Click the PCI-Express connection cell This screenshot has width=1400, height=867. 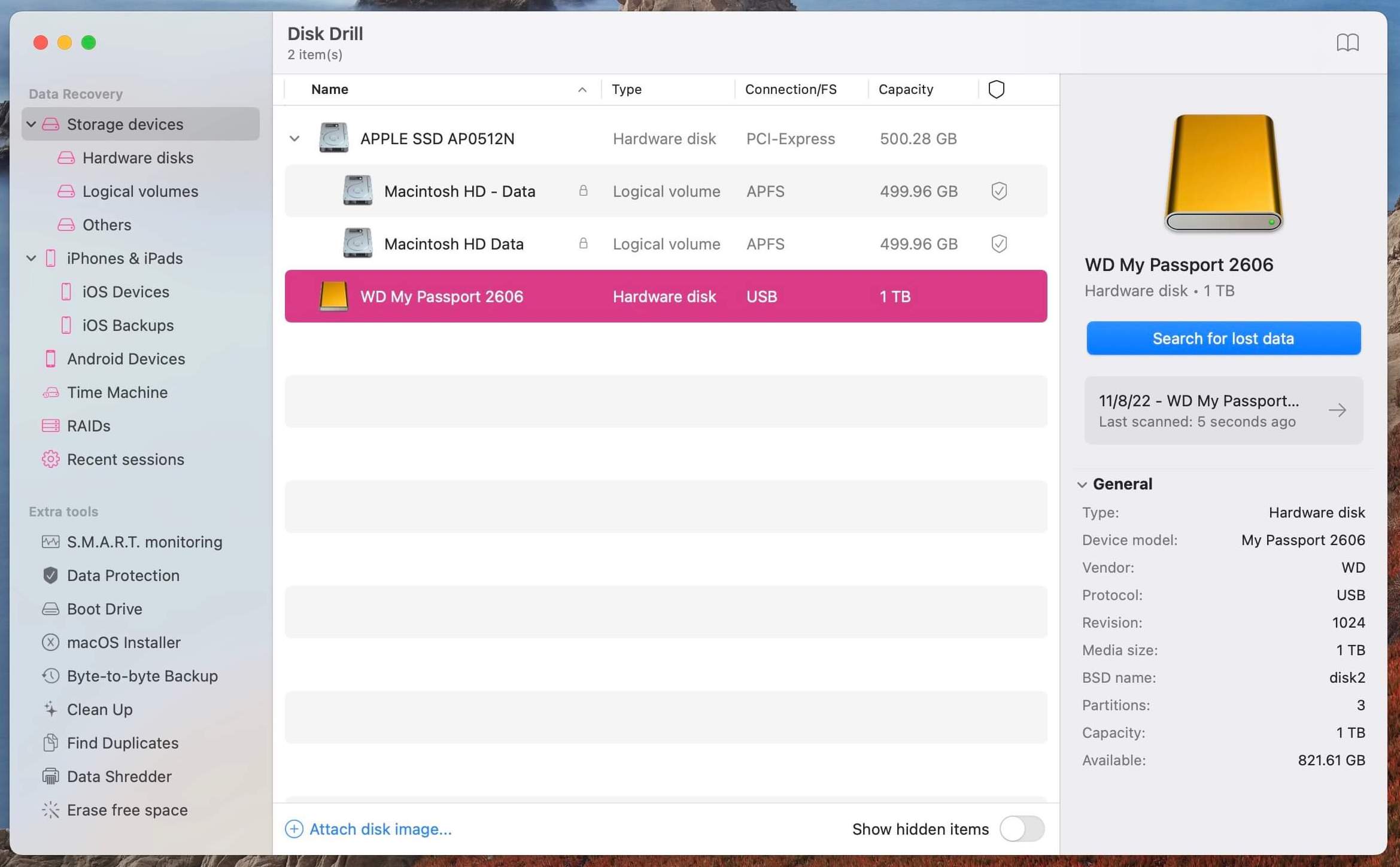(790, 138)
